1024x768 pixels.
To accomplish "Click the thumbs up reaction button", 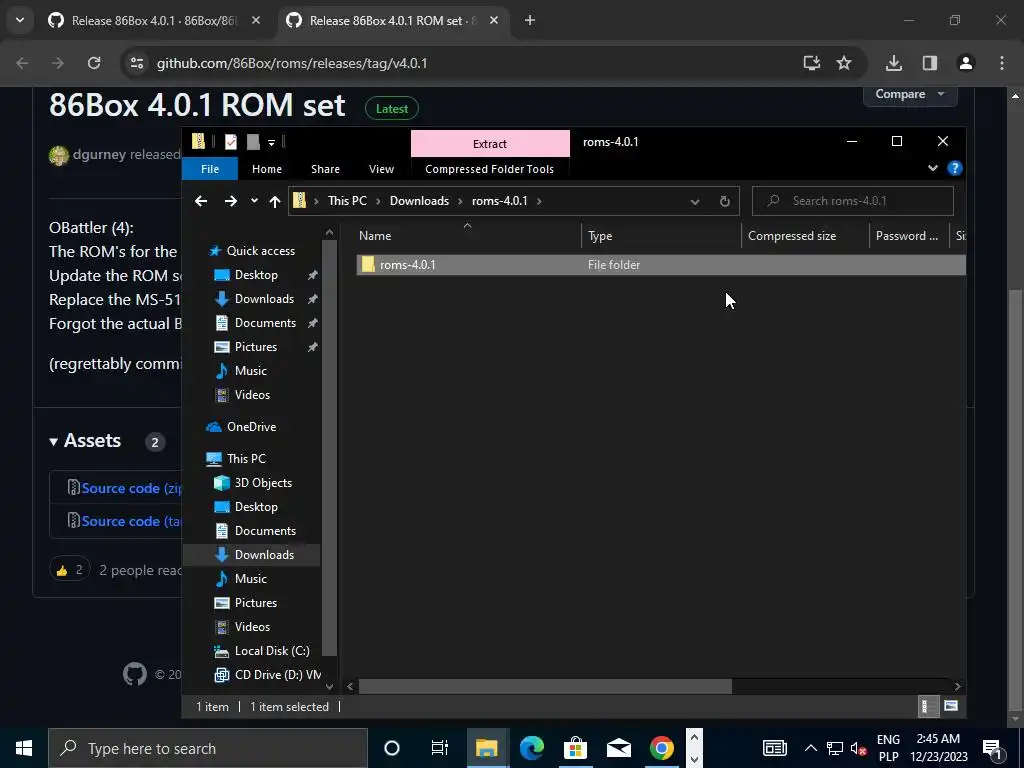I will (69, 570).
